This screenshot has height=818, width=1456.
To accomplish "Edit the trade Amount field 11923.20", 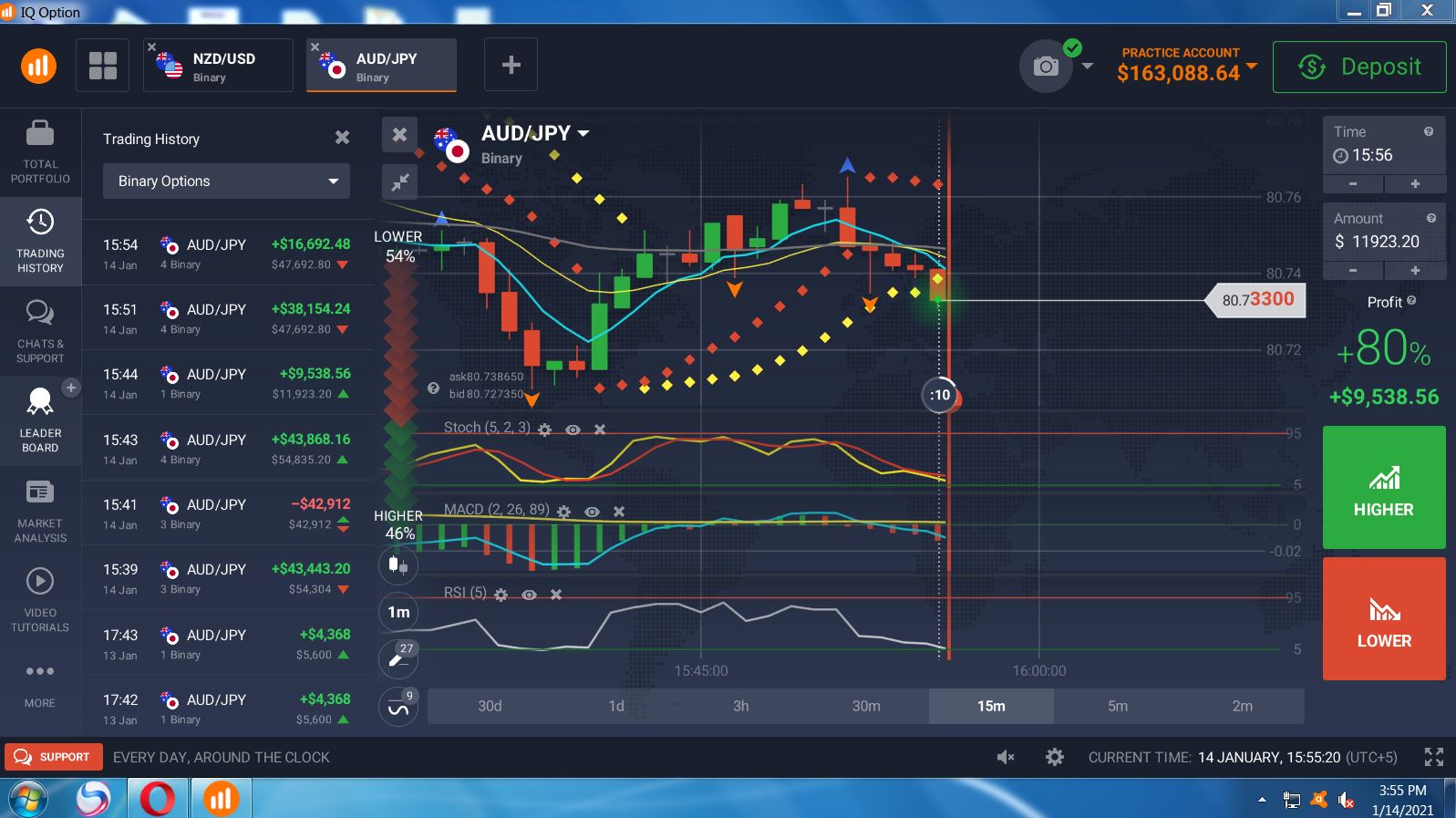I will 1384,232.
